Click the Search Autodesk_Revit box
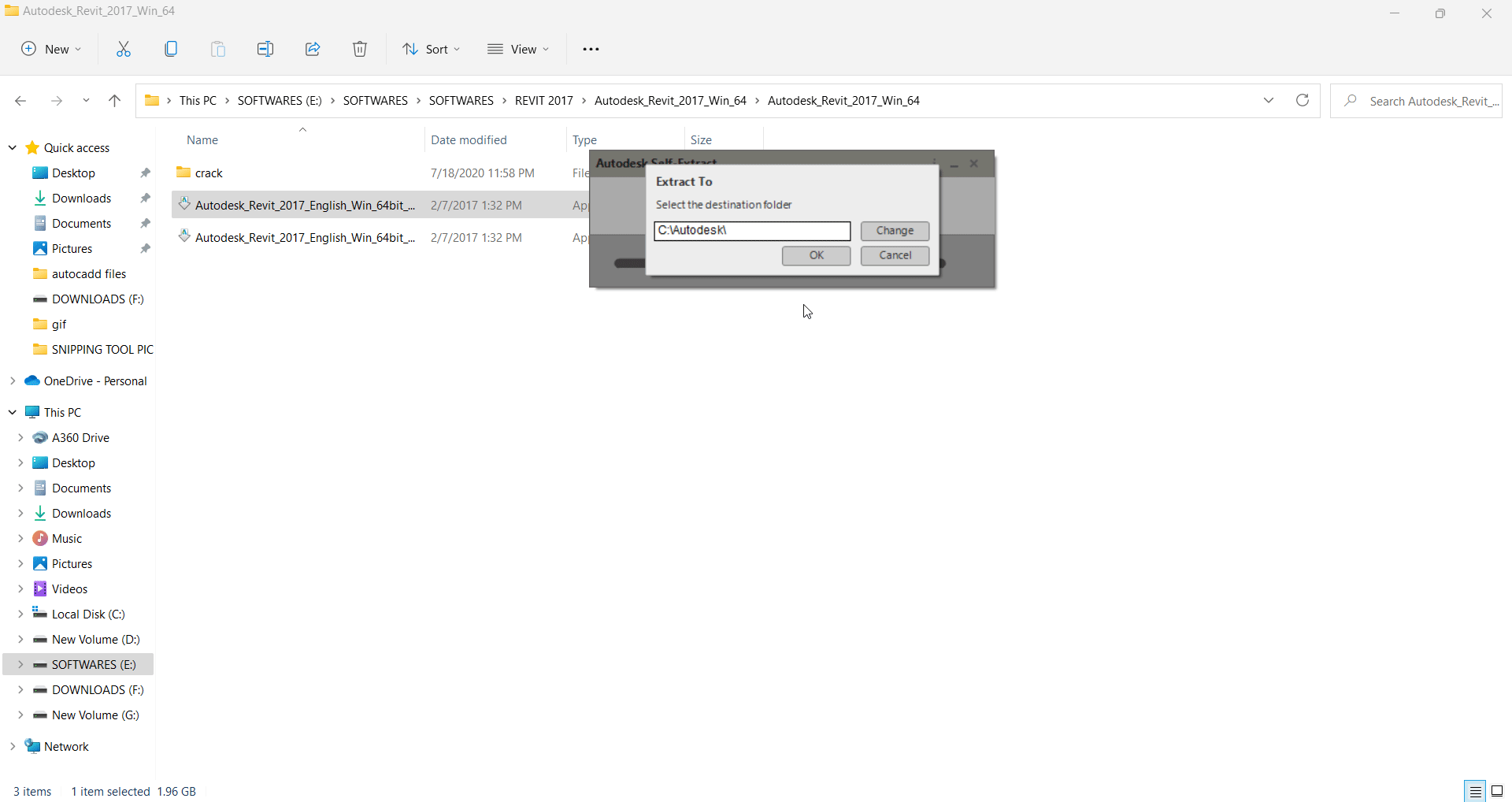This screenshot has width=1512, height=802. click(x=1416, y=101)
